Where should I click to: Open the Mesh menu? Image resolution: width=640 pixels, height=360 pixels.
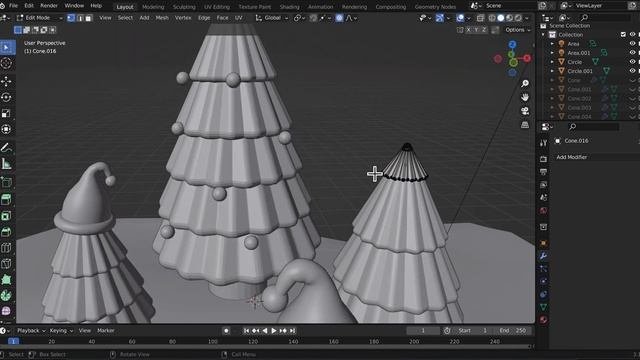pyautogui.click(x=162, y=18)
